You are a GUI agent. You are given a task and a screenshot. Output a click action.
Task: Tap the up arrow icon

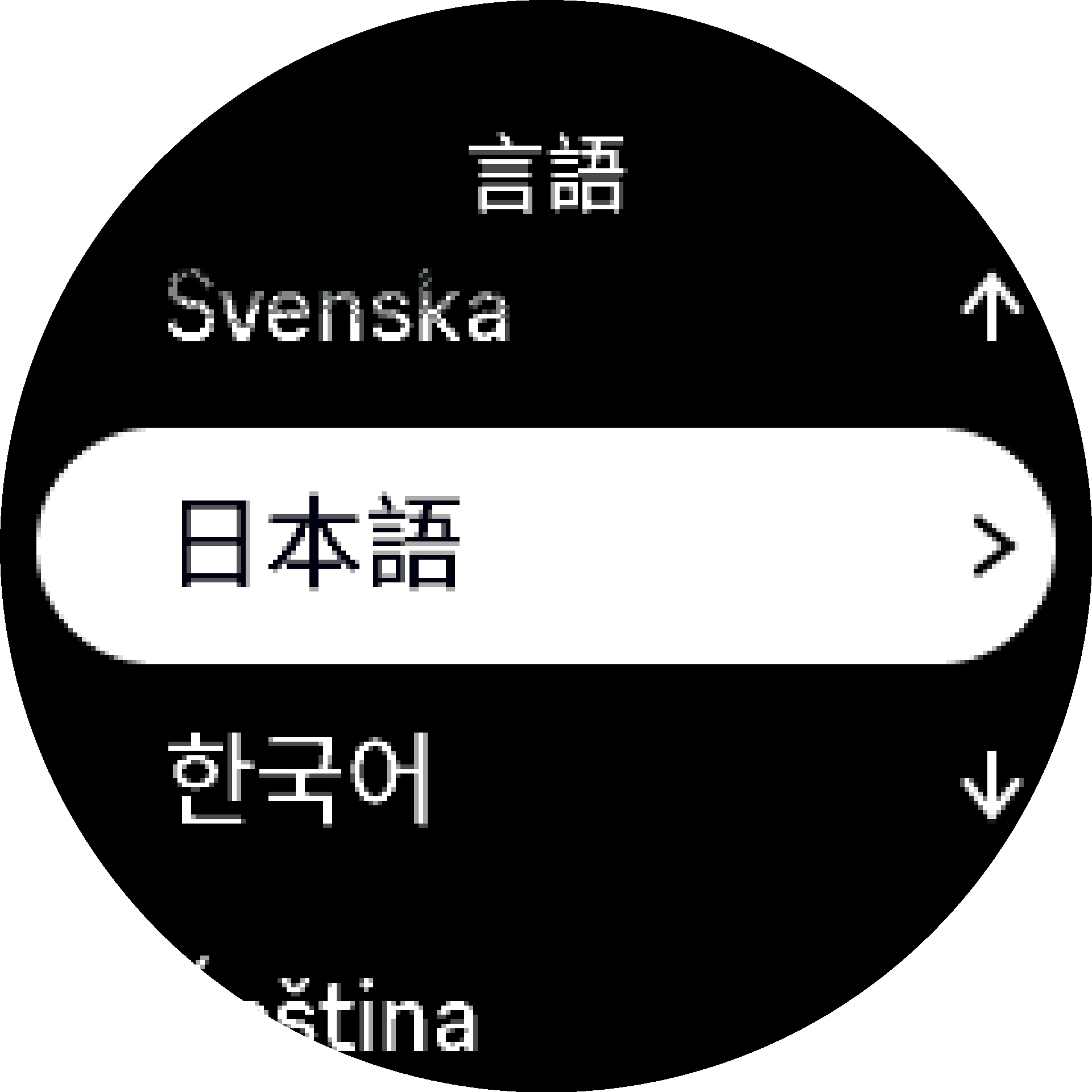tap(991, 307)
